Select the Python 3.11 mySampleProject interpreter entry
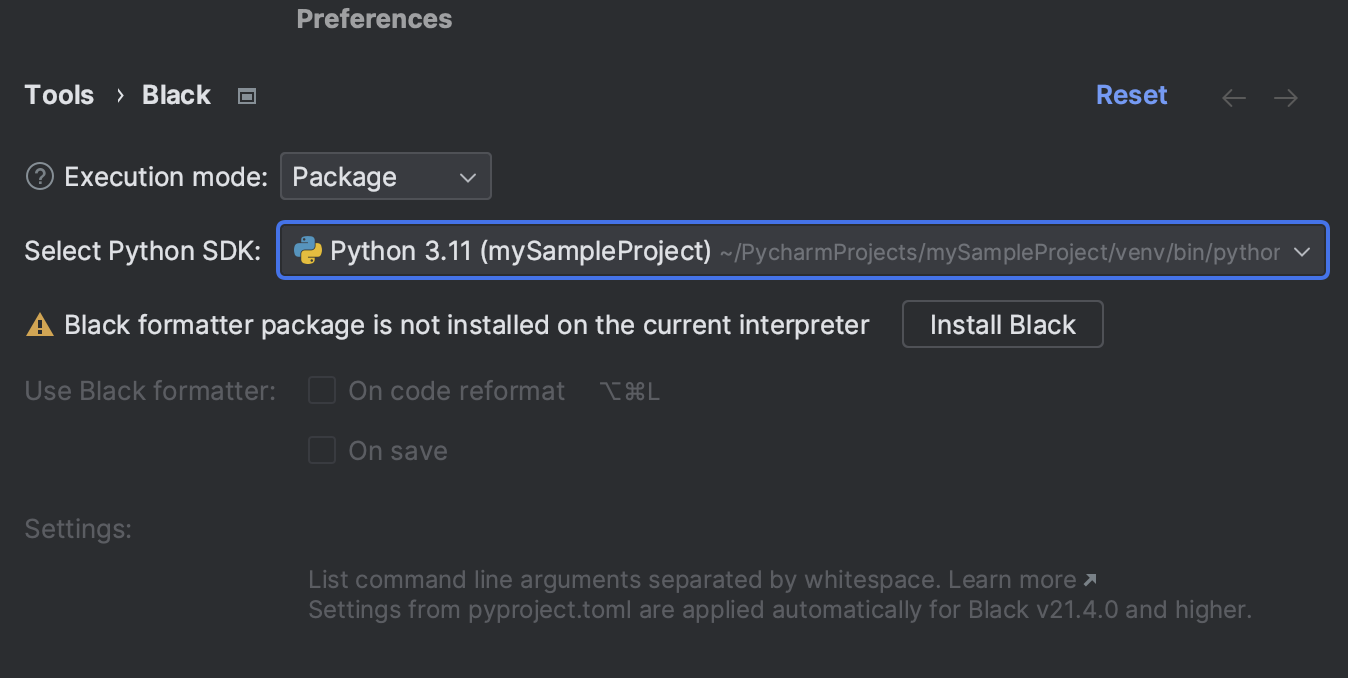This screenshot has width=1348, height=678. pyautogui.click(x=520, y=251)
